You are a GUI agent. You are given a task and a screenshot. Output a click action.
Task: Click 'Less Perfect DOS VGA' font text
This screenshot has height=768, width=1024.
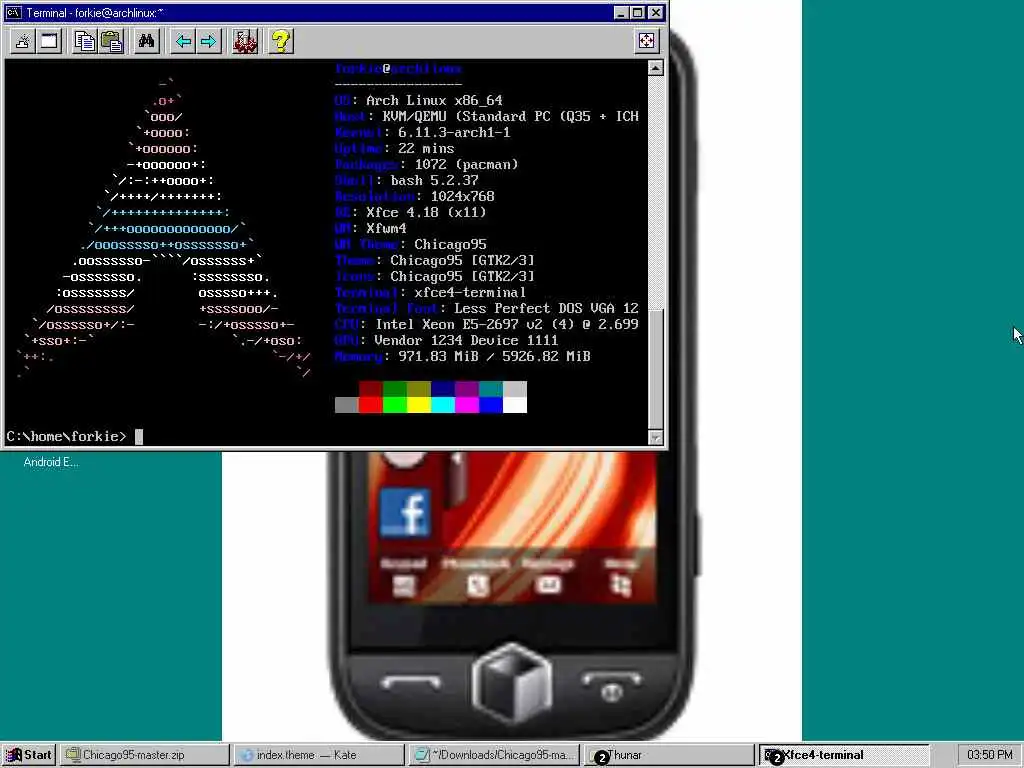tap(535, 308)
